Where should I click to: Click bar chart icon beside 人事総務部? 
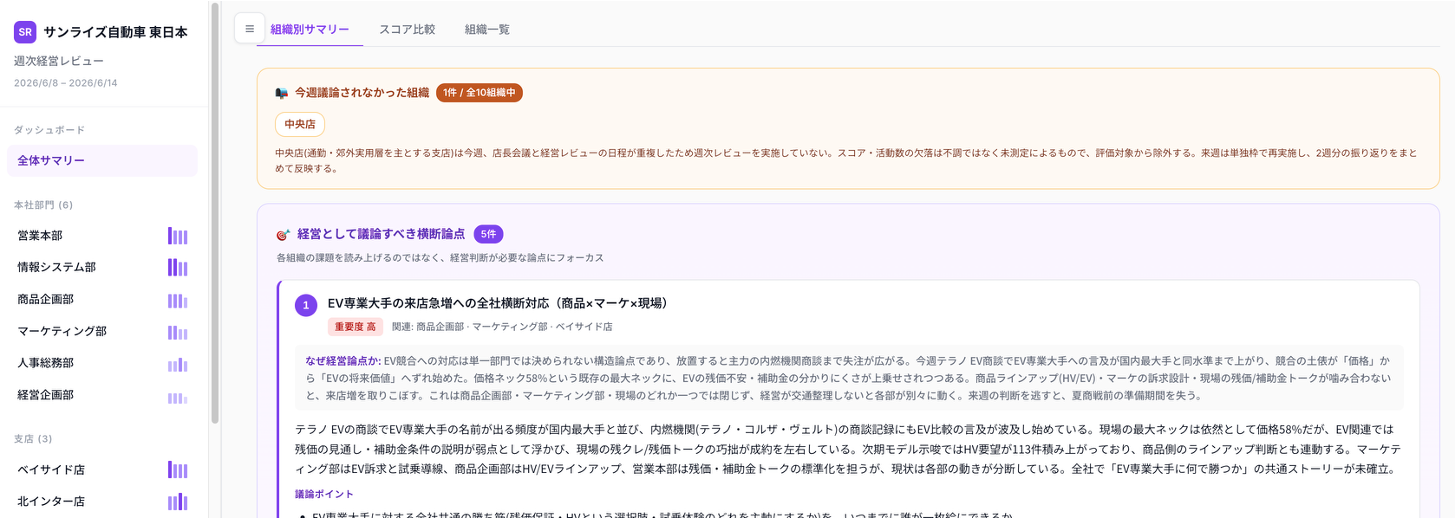click(178, 364)
